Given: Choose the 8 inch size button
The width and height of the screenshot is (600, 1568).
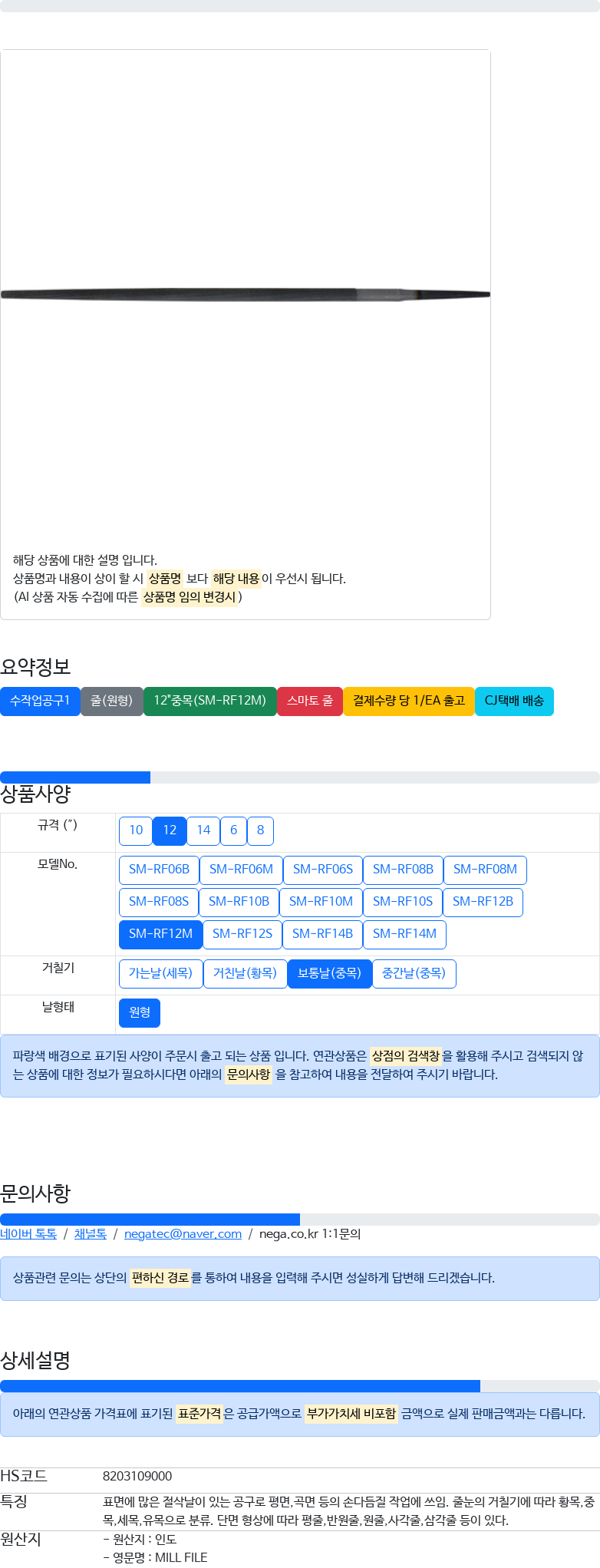Looking at the screenshot, I should [x=260, y=830].
